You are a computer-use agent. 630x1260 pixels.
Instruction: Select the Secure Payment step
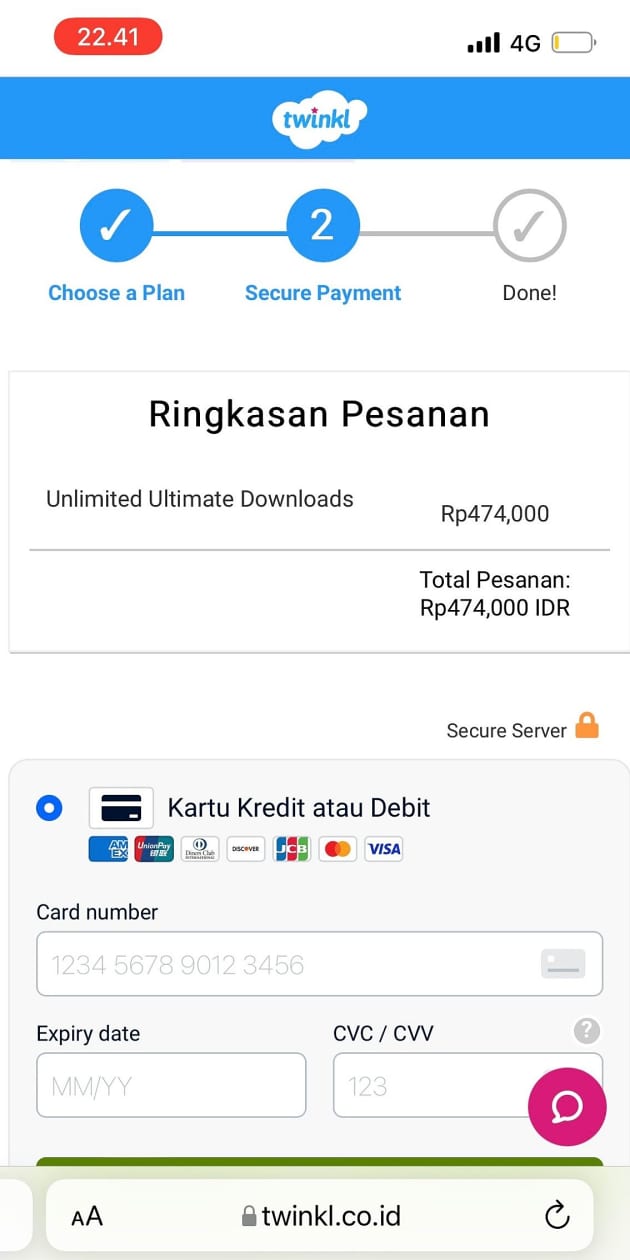[322, 227]
